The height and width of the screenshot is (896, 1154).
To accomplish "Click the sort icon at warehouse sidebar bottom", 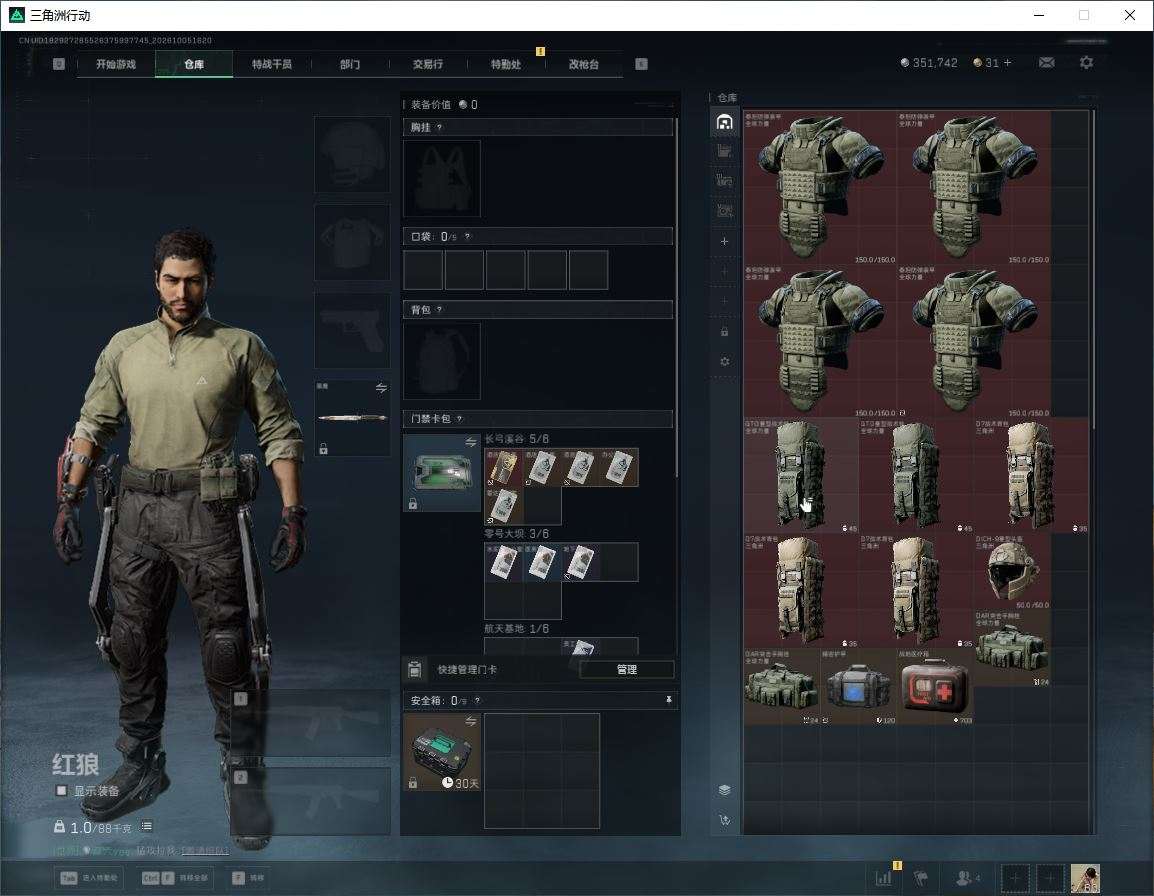I will tap(724, 820).
